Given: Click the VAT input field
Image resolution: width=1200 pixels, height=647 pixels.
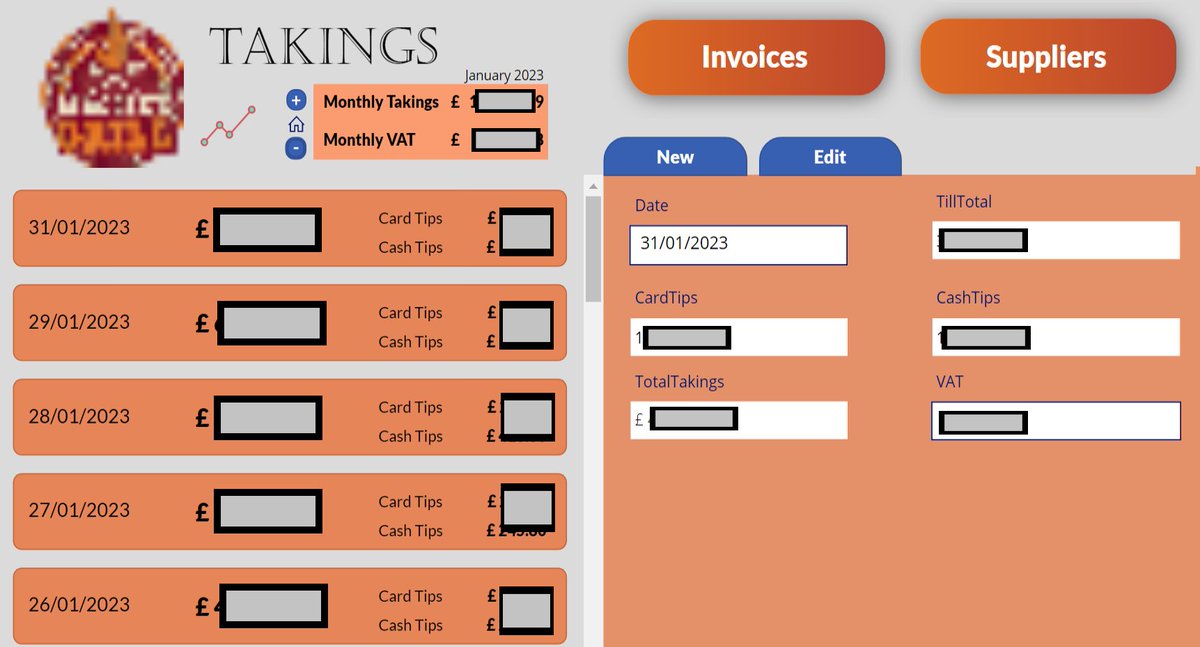Looking at the screenshot, I should tap(1056, 421).
